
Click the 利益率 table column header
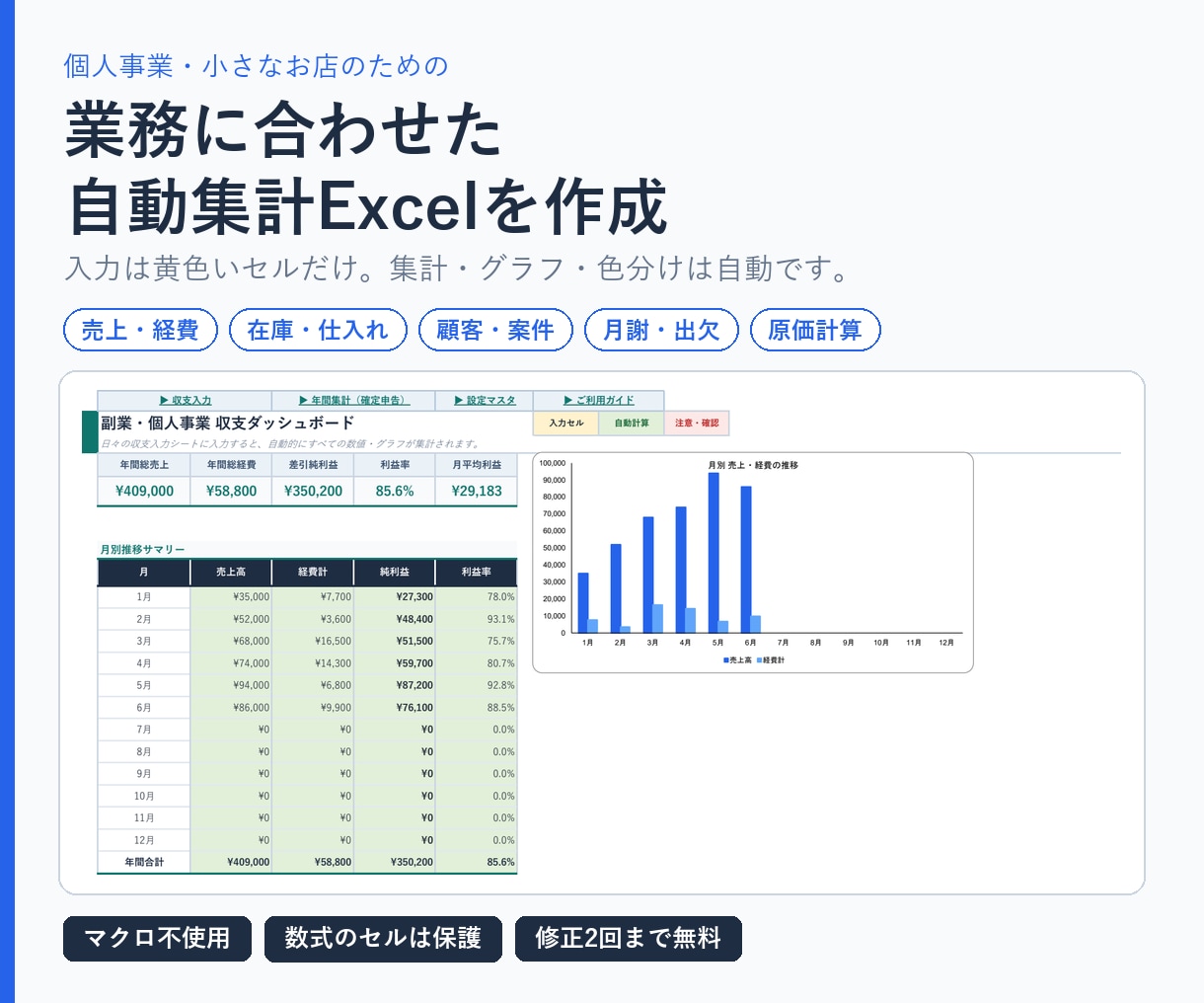pos(477,572)
